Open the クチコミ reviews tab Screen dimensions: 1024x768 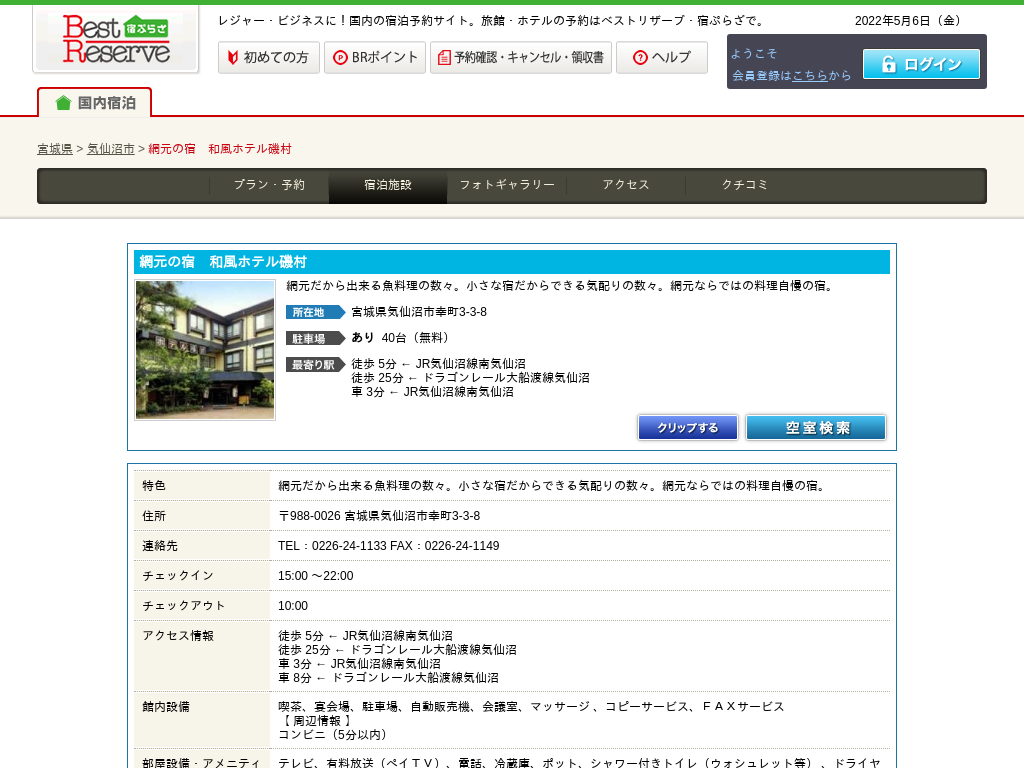(745, 185)
